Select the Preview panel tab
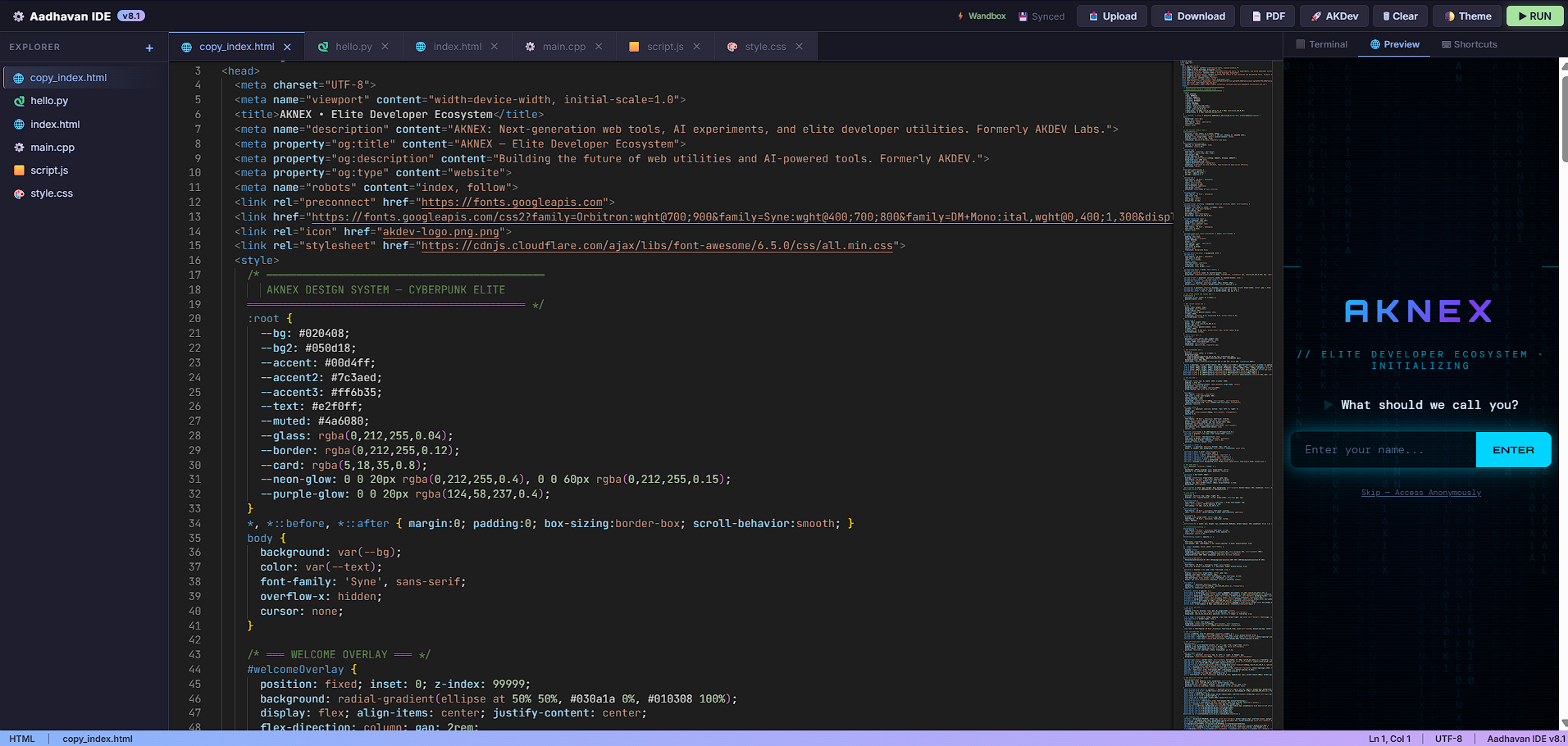The height and width of the screenshot is (746, 1568). point(1395,44)
